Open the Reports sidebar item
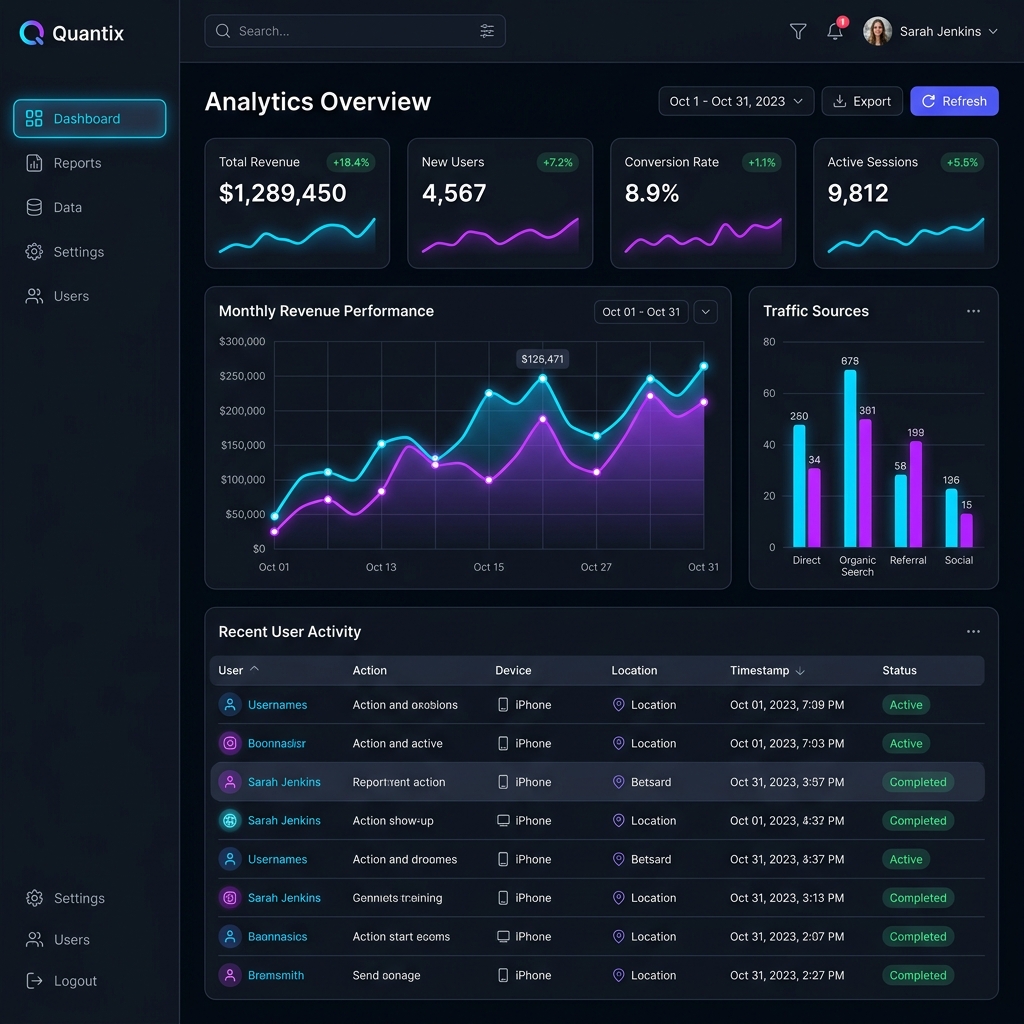 point(89,163)
